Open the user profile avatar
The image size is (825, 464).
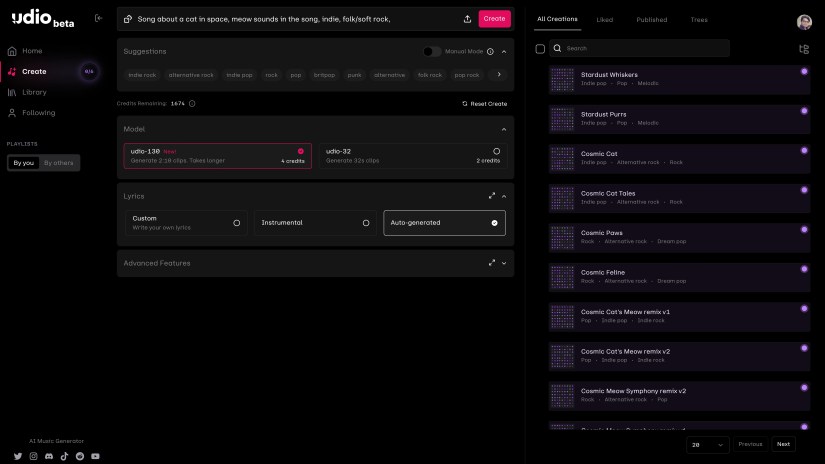804,22
